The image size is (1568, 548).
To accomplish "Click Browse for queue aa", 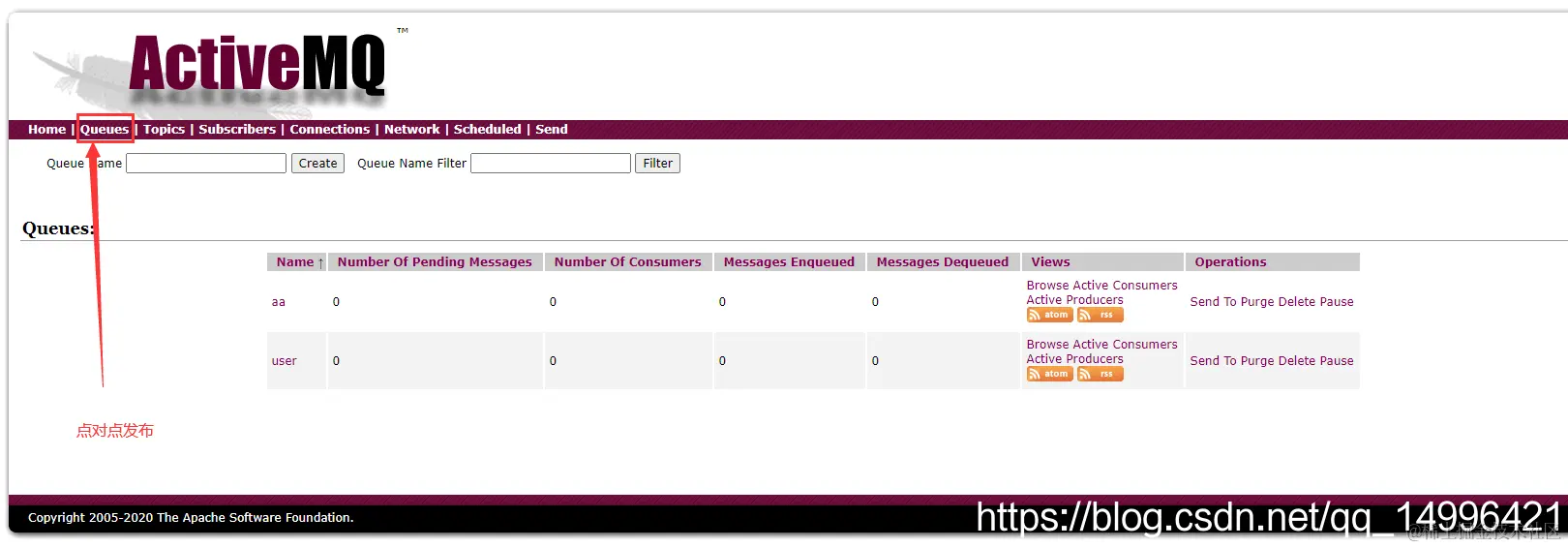I will tap(1047, 286).
